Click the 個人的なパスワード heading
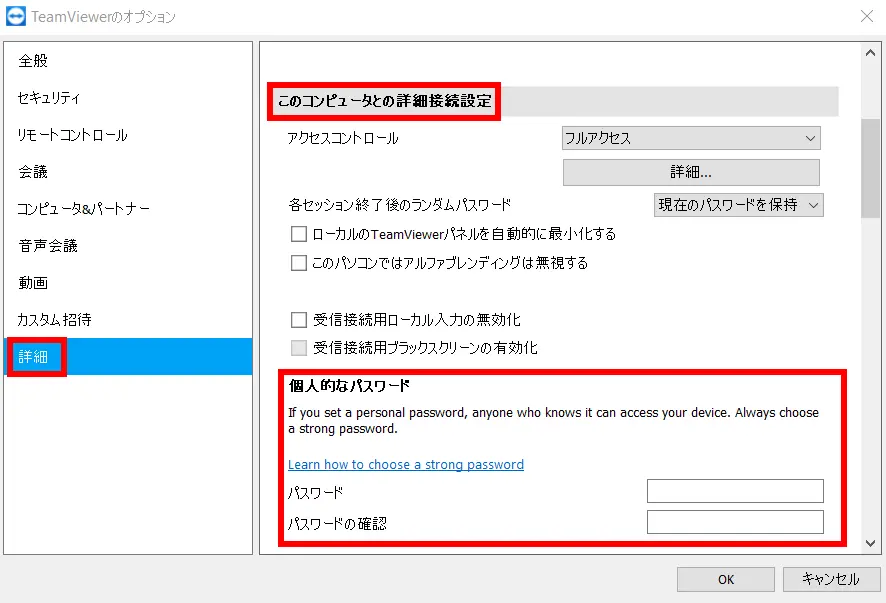Viewport: 886px width, 603px height. 349,386
